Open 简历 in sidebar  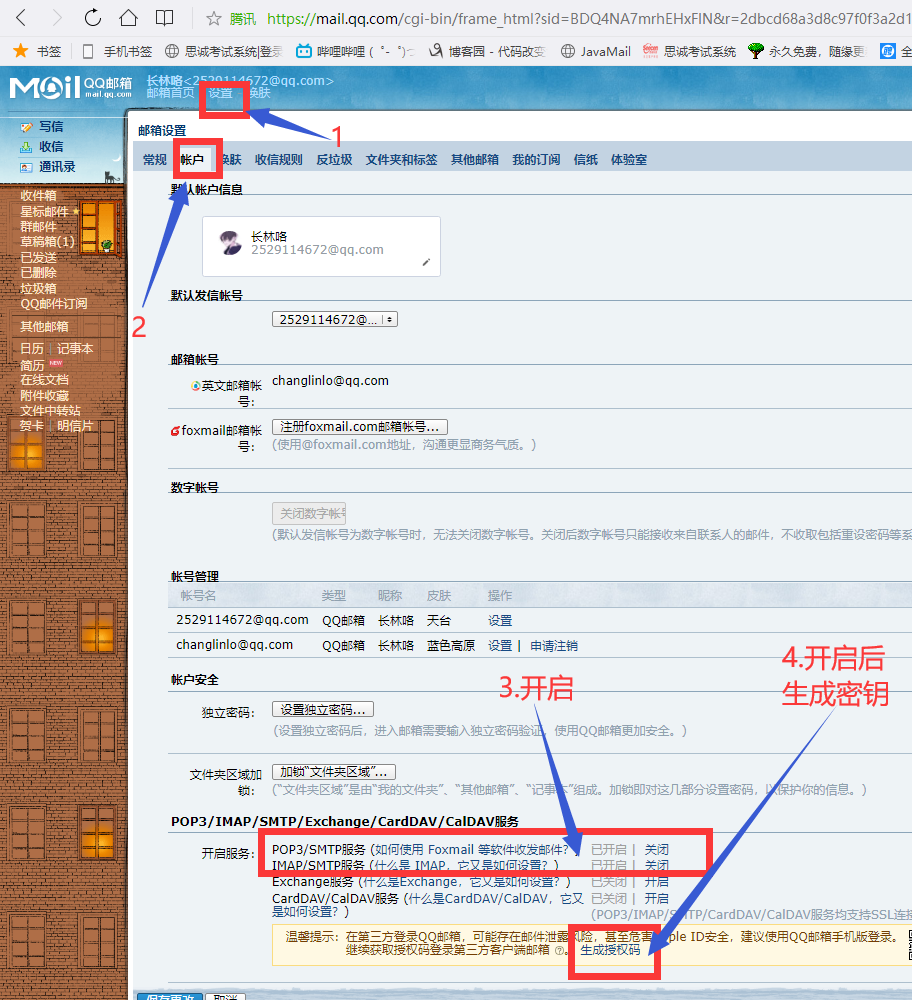point(32,365)
